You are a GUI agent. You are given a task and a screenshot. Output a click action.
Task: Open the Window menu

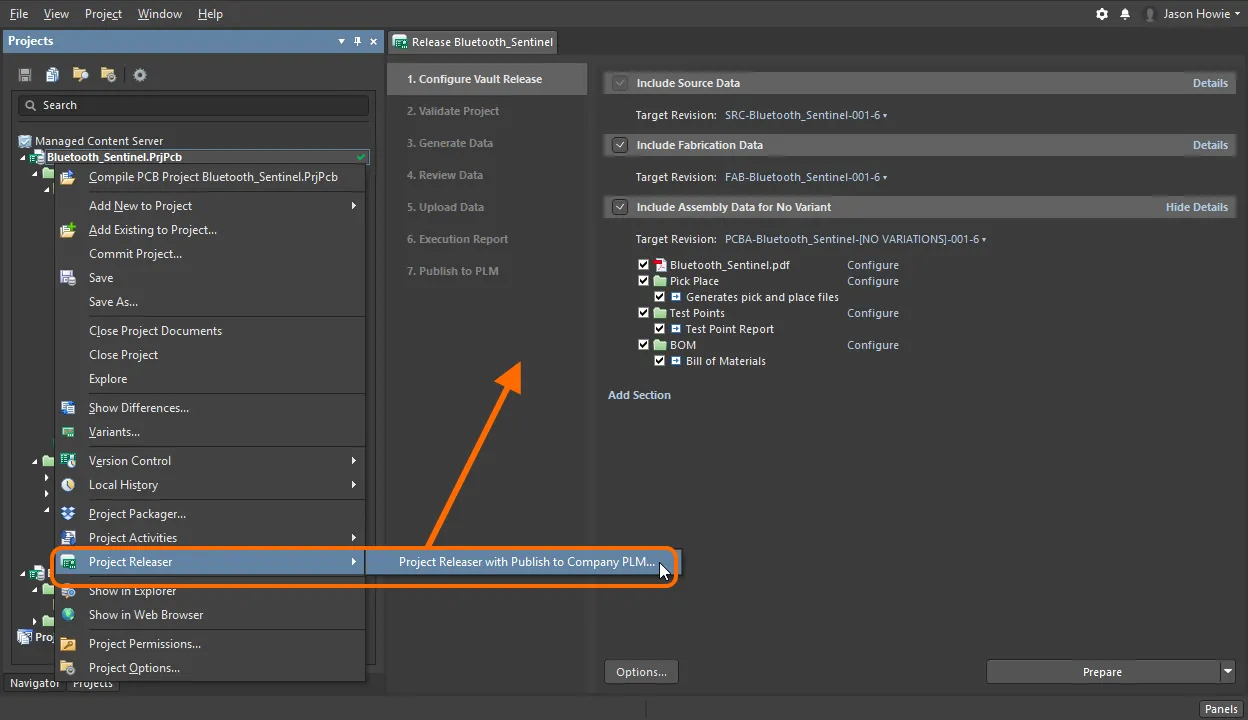pos(160,14)
